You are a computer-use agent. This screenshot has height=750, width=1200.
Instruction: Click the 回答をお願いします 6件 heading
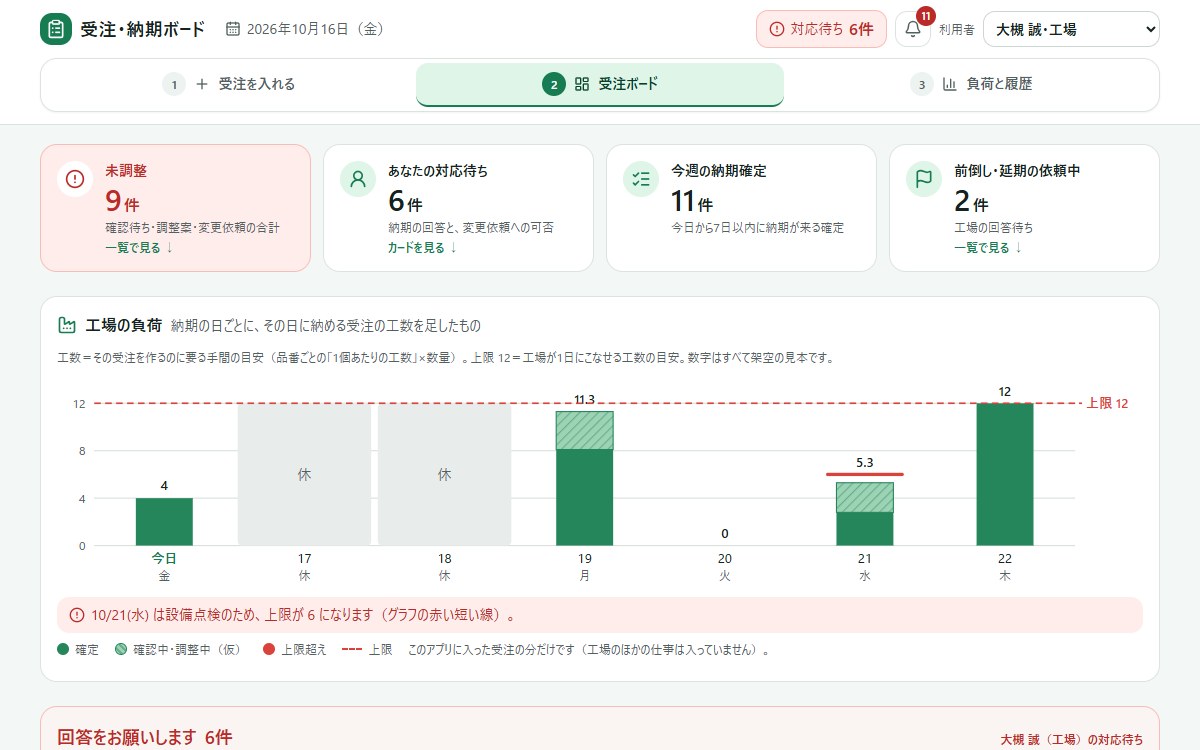click(x=145, y=738)
